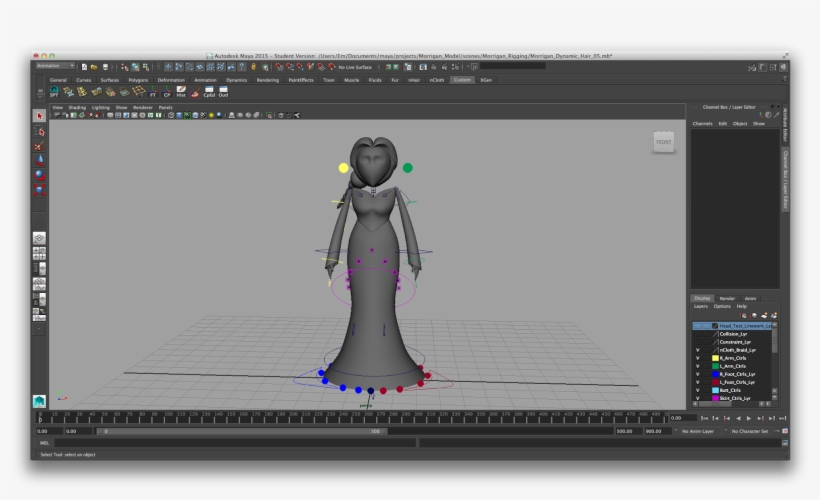Image resolution: width=820 pixels, height=500 pixels.
Task: Toggle use all lights yellow bulb icon
Action: (x=211, y=115)
